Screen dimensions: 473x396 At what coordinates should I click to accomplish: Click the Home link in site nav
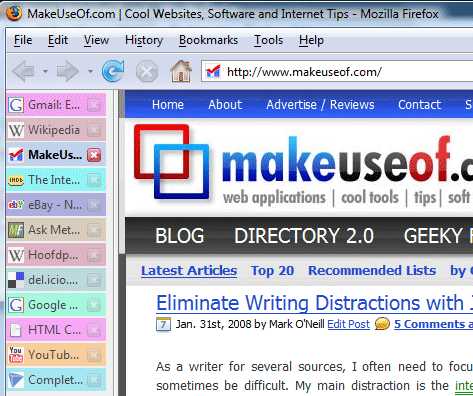point(168,105)
